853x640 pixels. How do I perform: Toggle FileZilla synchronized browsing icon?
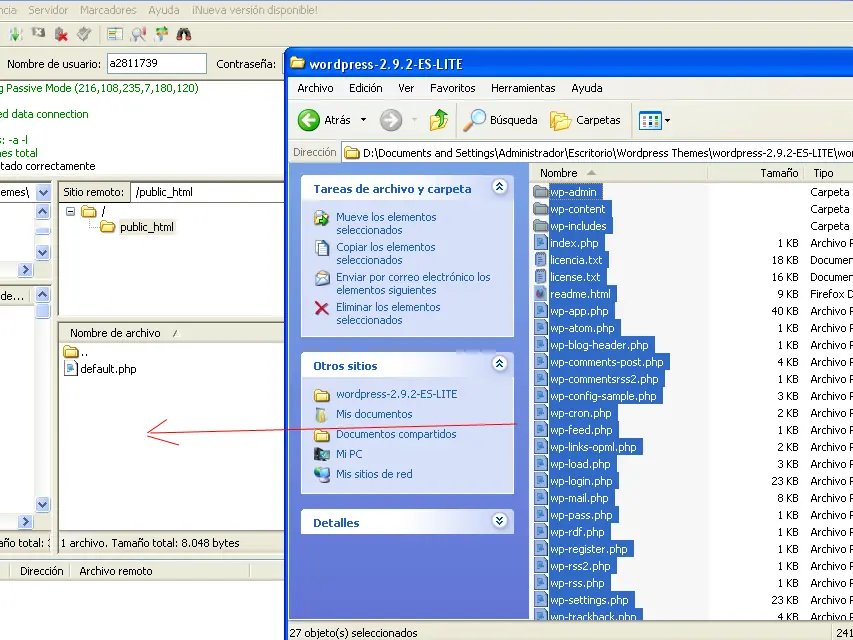pos(161,34)
